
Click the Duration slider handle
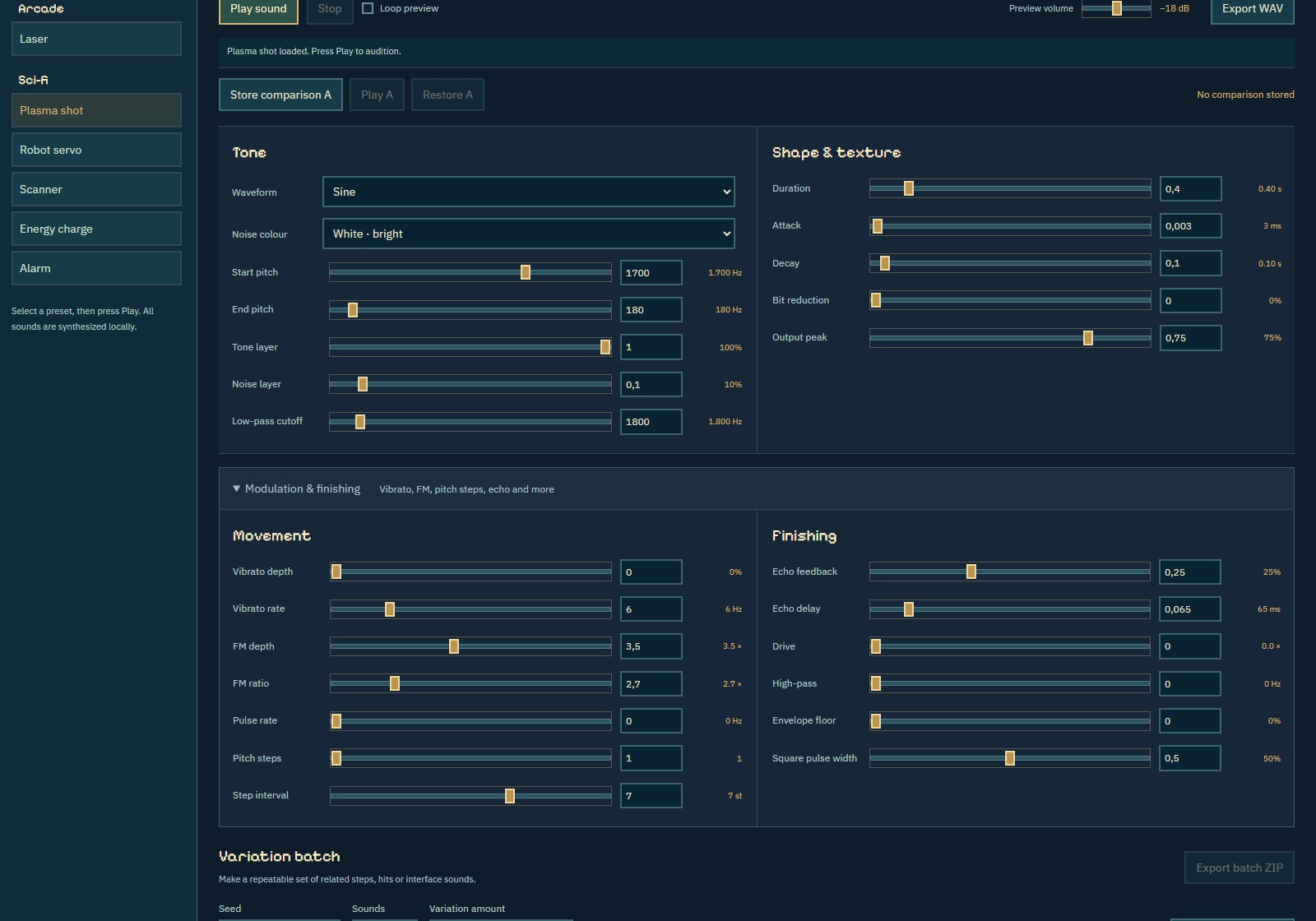click(x=909, y=188)
